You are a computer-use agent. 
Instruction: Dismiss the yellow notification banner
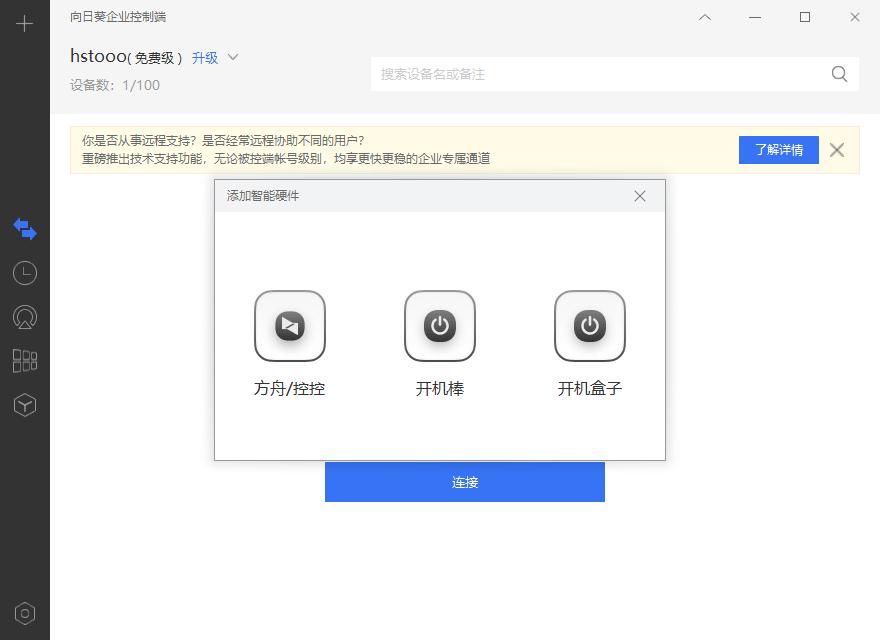pos(837,150)
